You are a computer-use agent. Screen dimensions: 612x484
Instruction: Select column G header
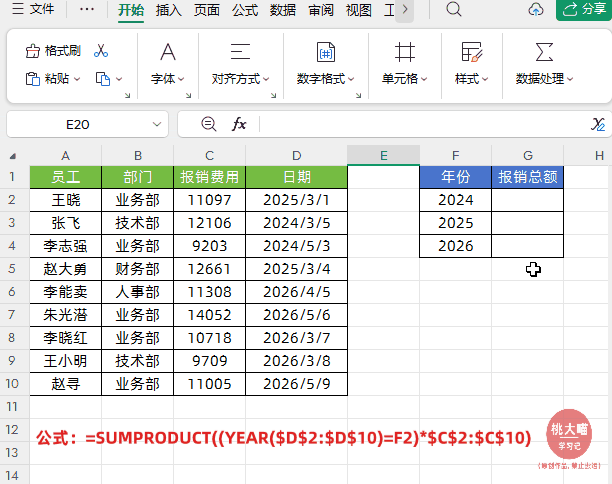528,156
